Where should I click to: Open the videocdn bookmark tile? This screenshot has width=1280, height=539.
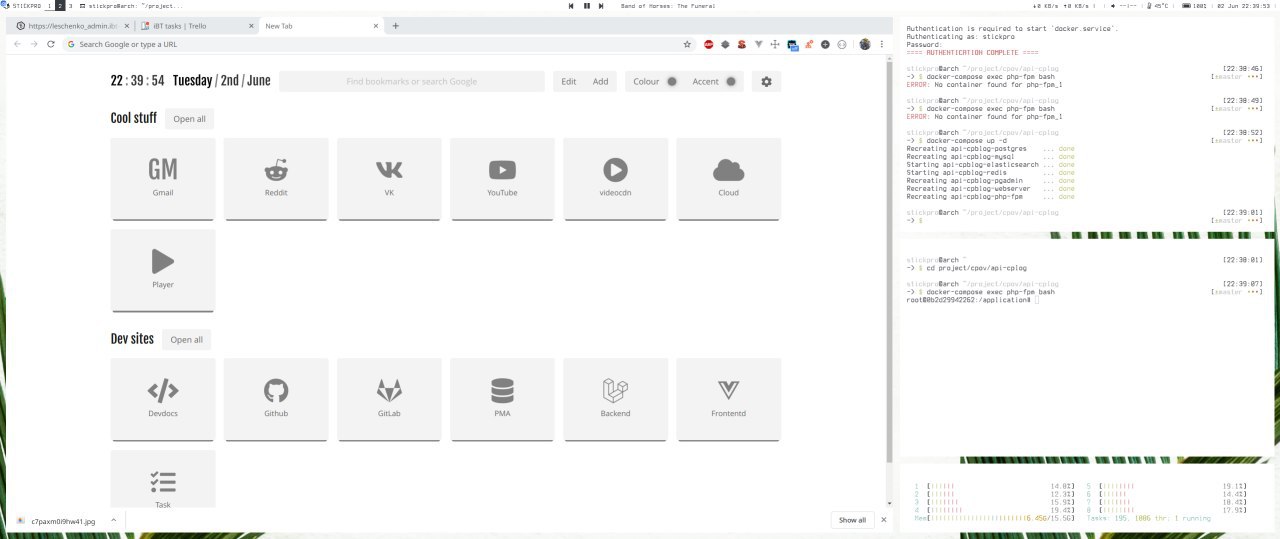pyautogui.click(x=615, y=178)
